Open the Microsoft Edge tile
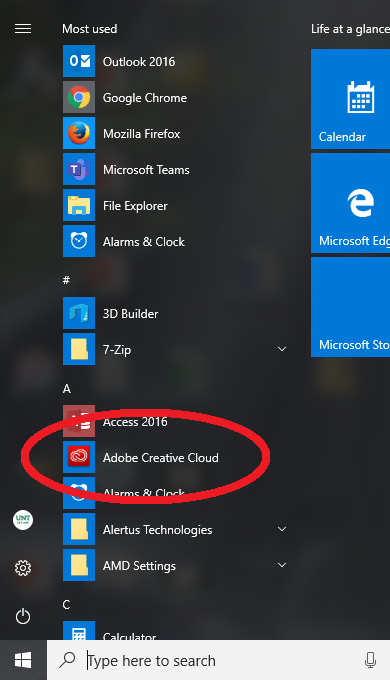 click(351, 203)
